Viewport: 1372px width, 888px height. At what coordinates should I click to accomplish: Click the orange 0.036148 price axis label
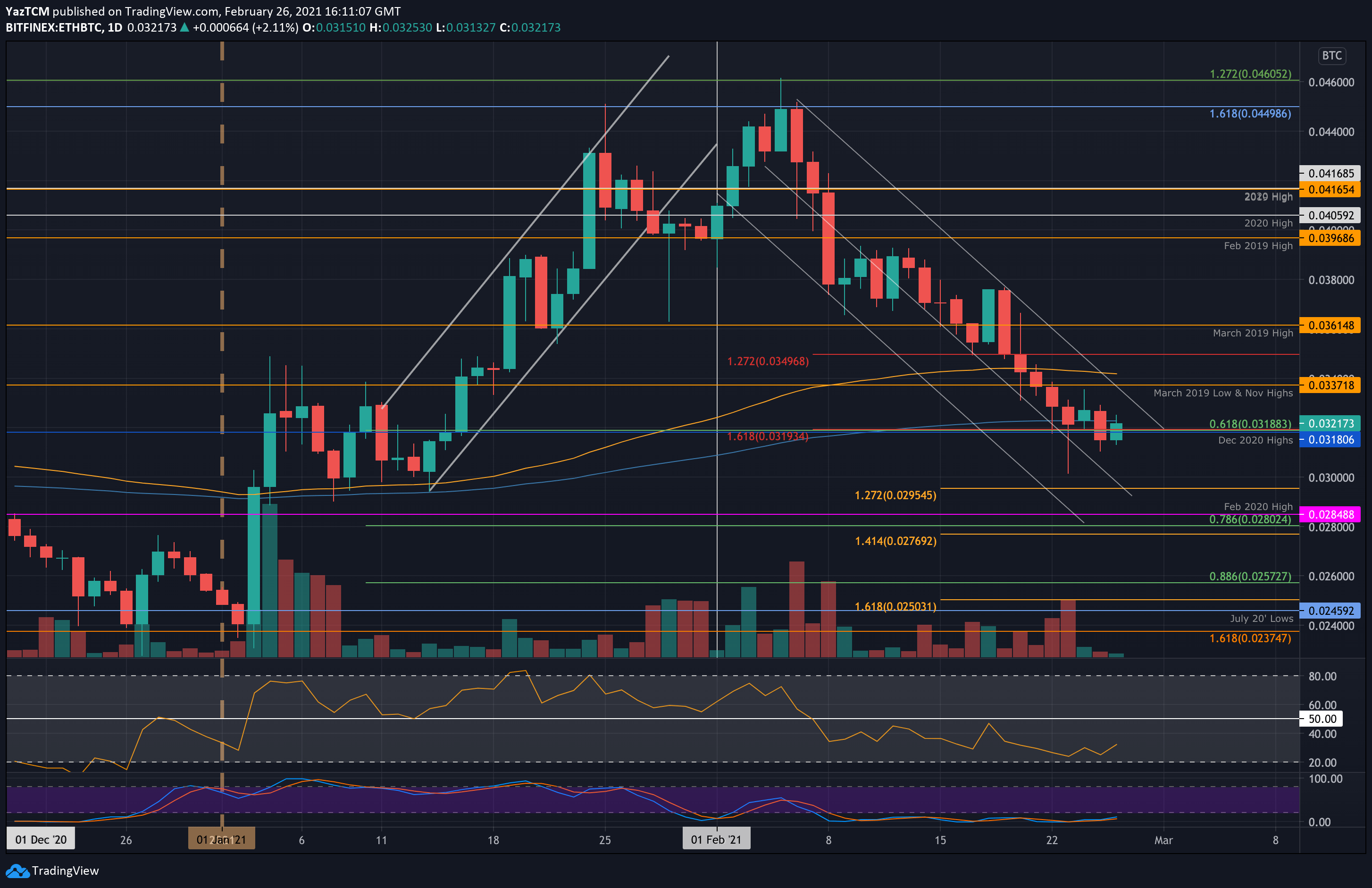pyautogui.click(x=1330, y=325)
